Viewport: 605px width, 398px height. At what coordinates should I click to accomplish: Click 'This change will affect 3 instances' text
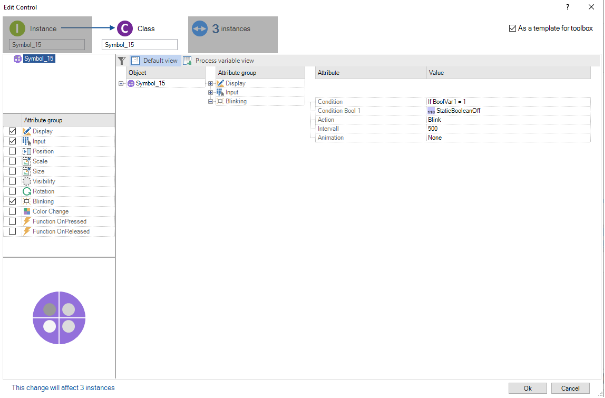click(63, 388)
